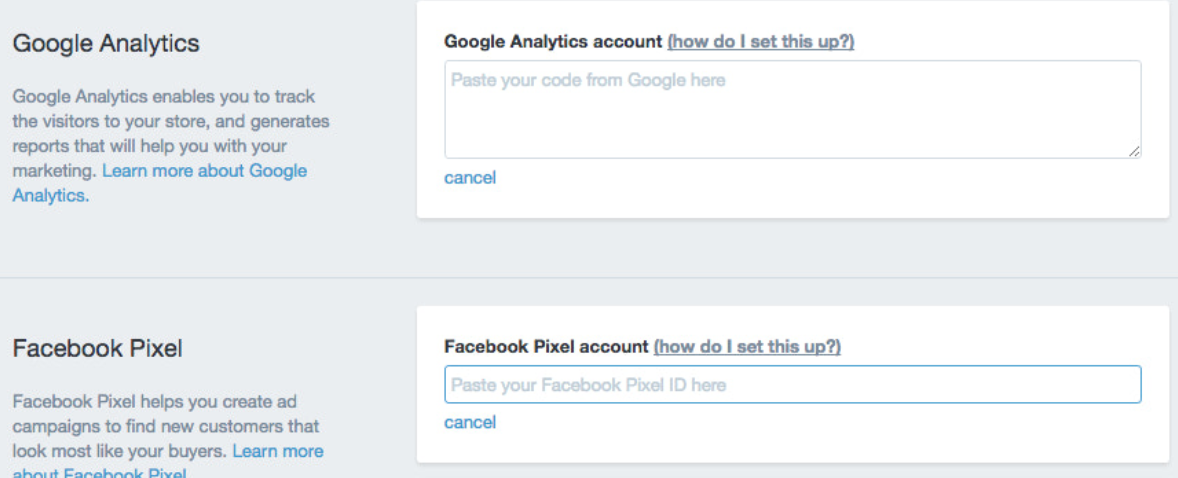1178x478 pixels.
Task: Click the "Google Analytics" section heading
Action: (106, 44)
